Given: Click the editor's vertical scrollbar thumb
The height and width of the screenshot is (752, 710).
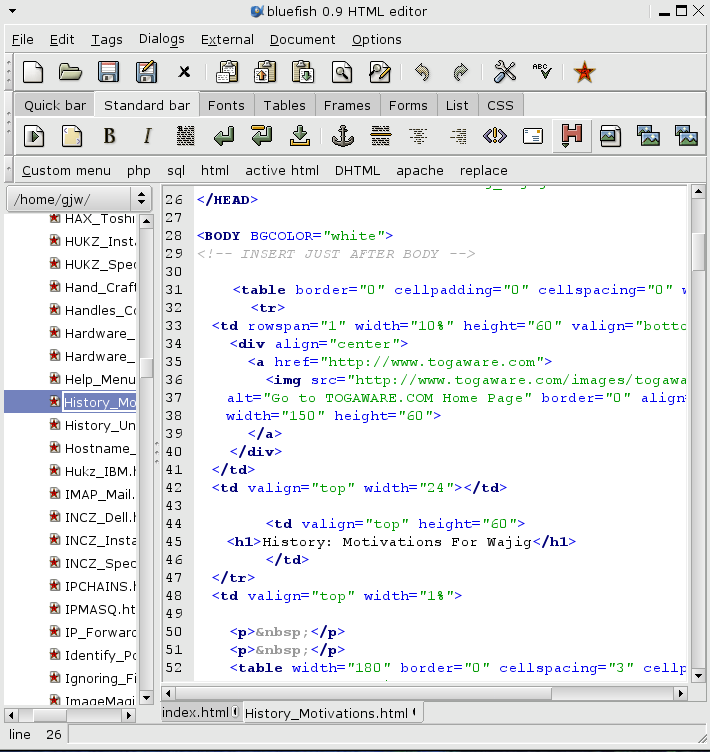Looking at the screenshot, I should [699, 252].
